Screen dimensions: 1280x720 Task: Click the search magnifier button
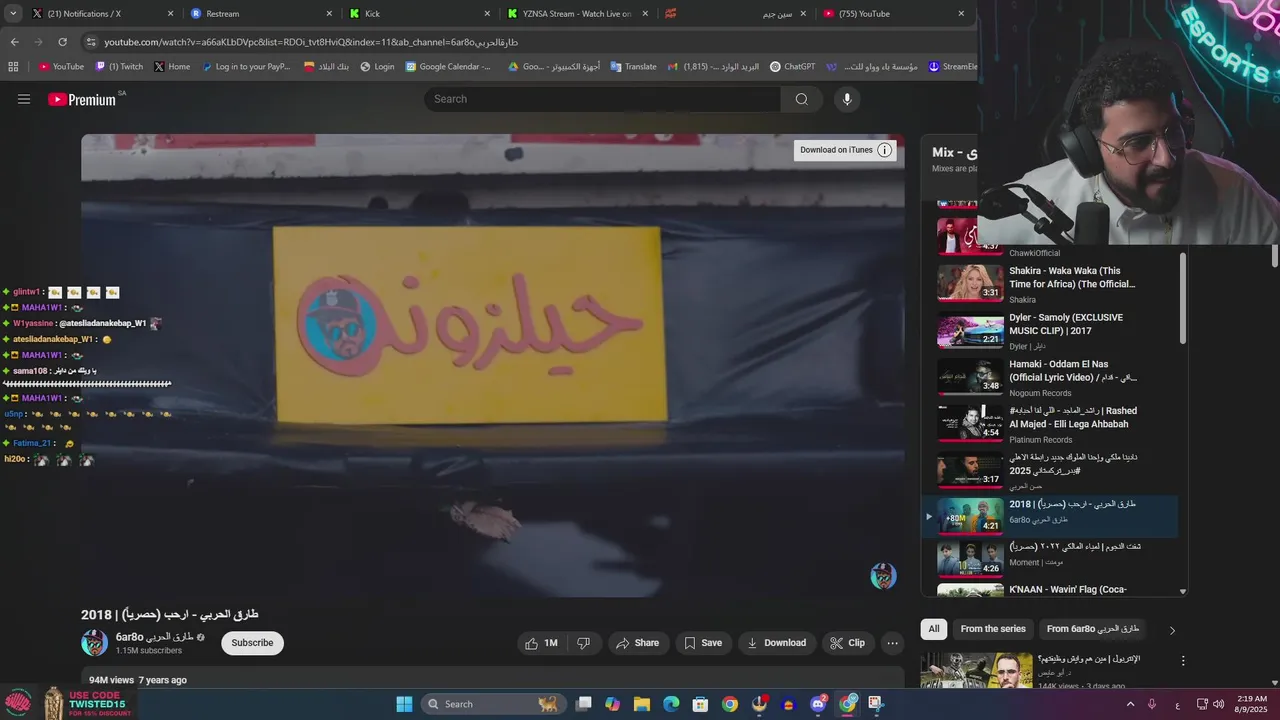tap(801, 99)
